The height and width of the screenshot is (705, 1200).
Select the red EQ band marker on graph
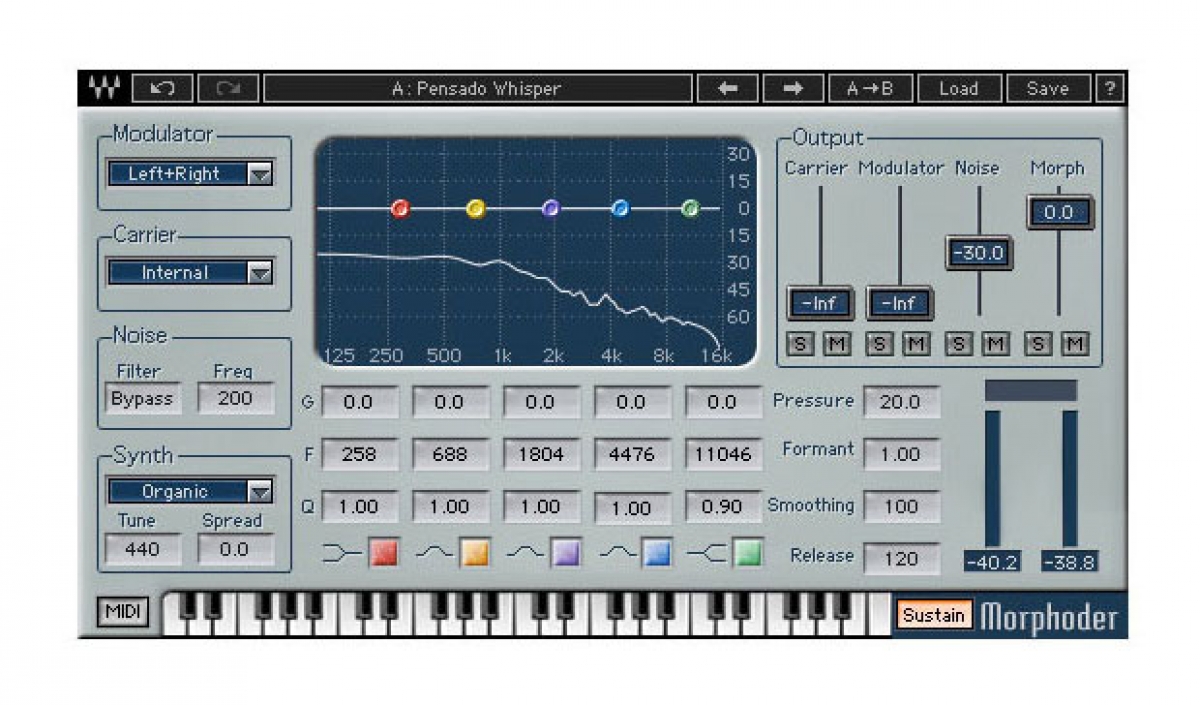(400, 208)
